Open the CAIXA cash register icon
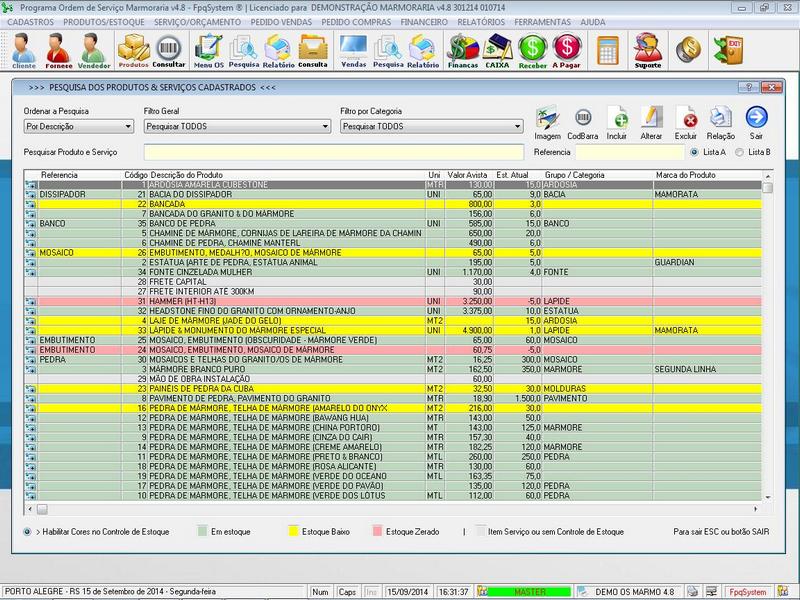This screenshot has height=600, width=800. pyautogui.click(x=497, y=49)
